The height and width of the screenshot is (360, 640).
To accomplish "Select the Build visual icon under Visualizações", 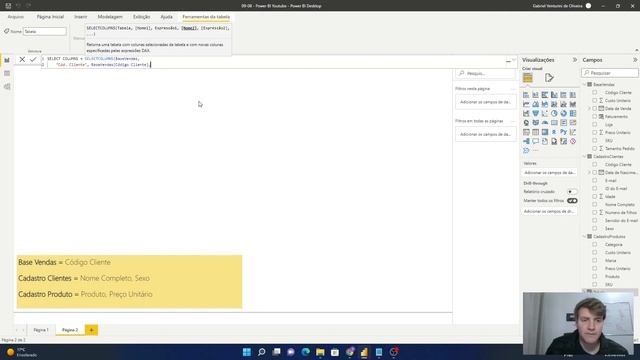I will click(528, 78).
